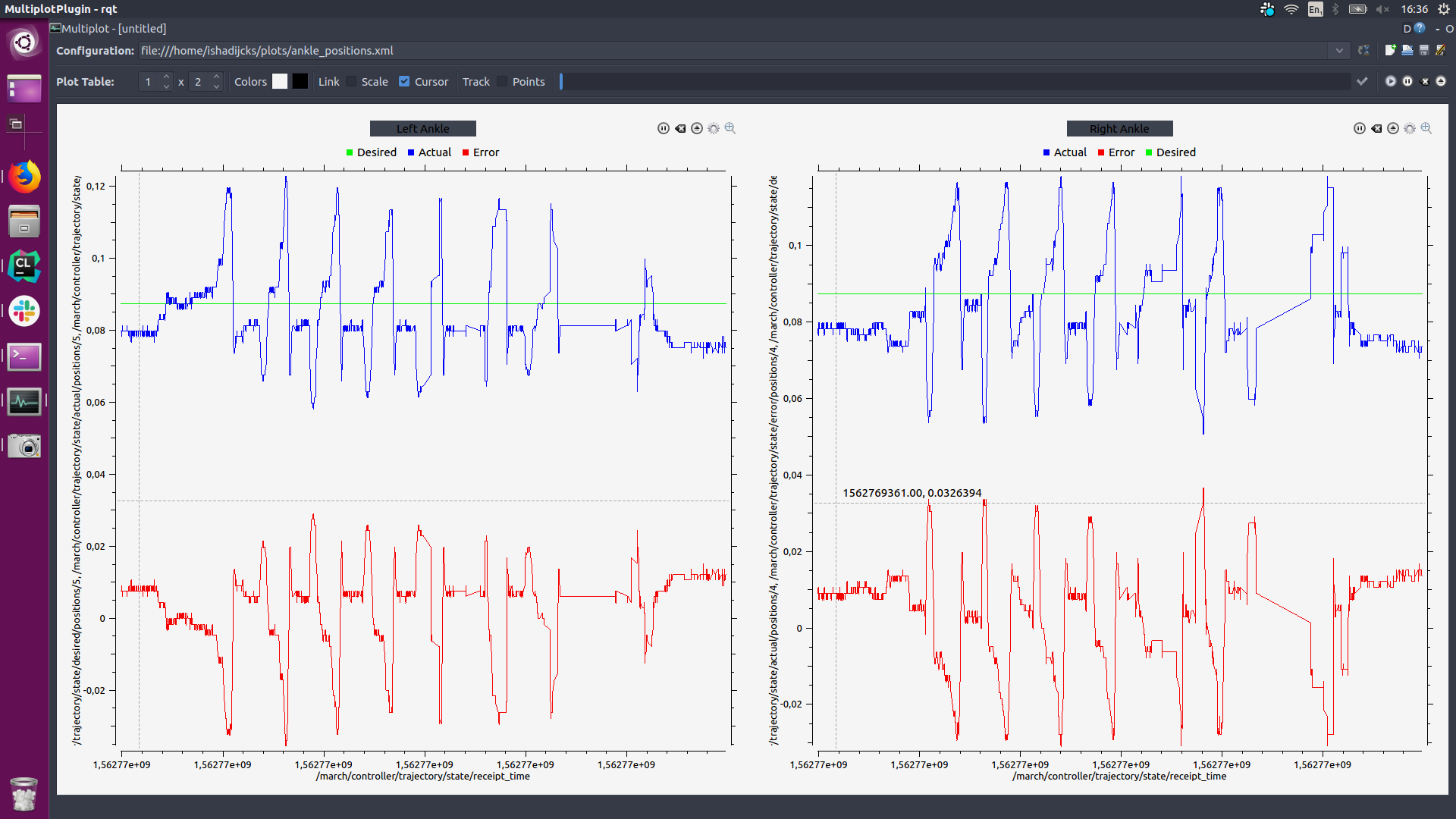Enable the Scale link checkbox
Viewport: 1456px width, 819px height.
click(x=351, y=81)
